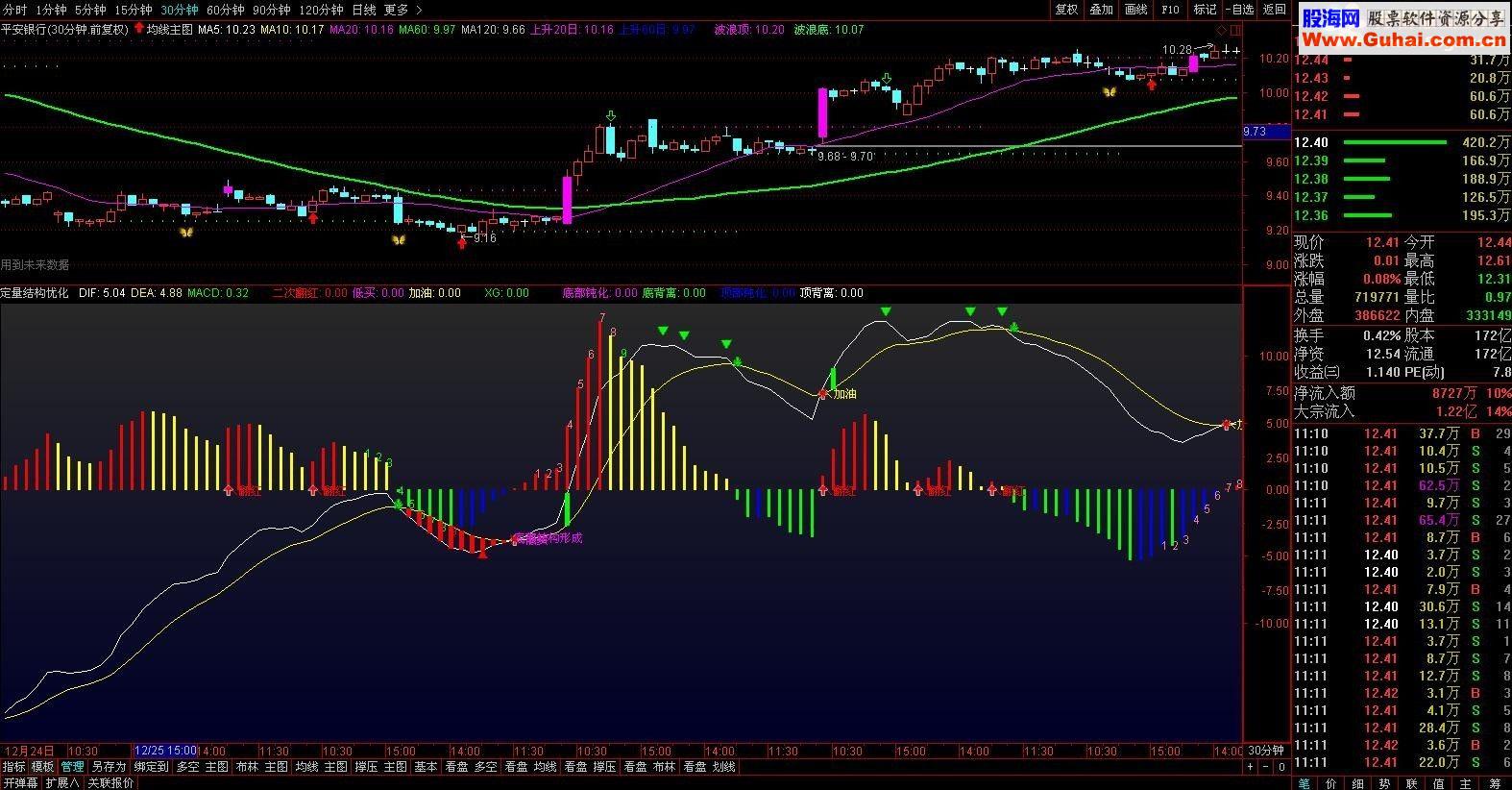The image size is (1512, 790).
Task: Open the 复权 adjustment menu
Action: click(x=1066, y=10)
